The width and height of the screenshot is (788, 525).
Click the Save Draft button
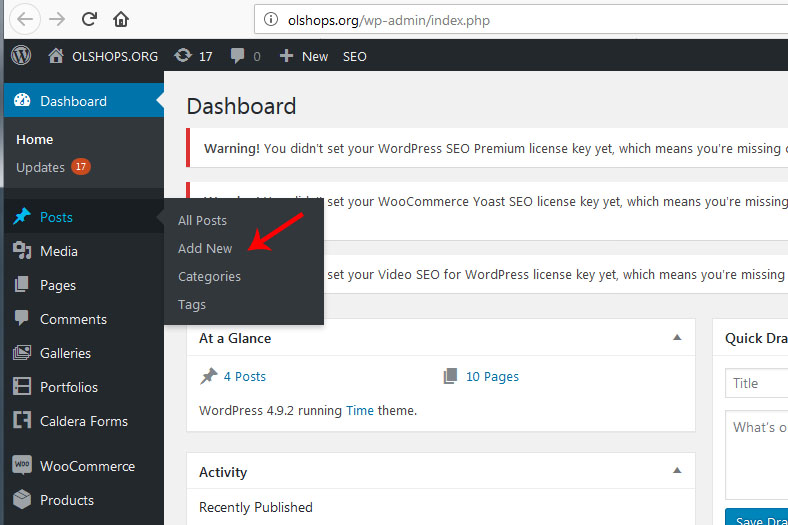756,517
